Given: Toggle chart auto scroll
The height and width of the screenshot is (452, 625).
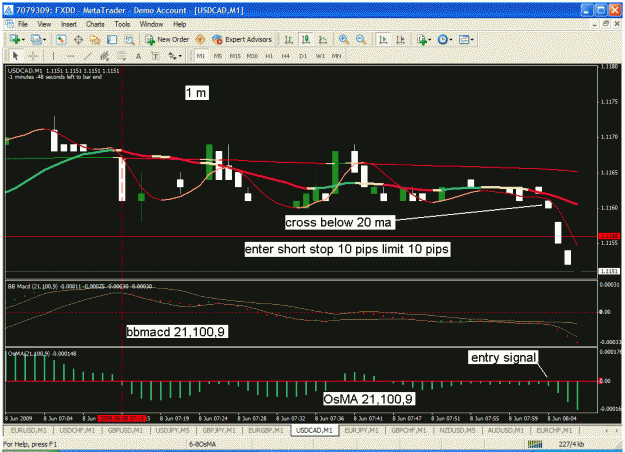Looking at the screenshot, I should pyautogui.click(x=383, y=39).
